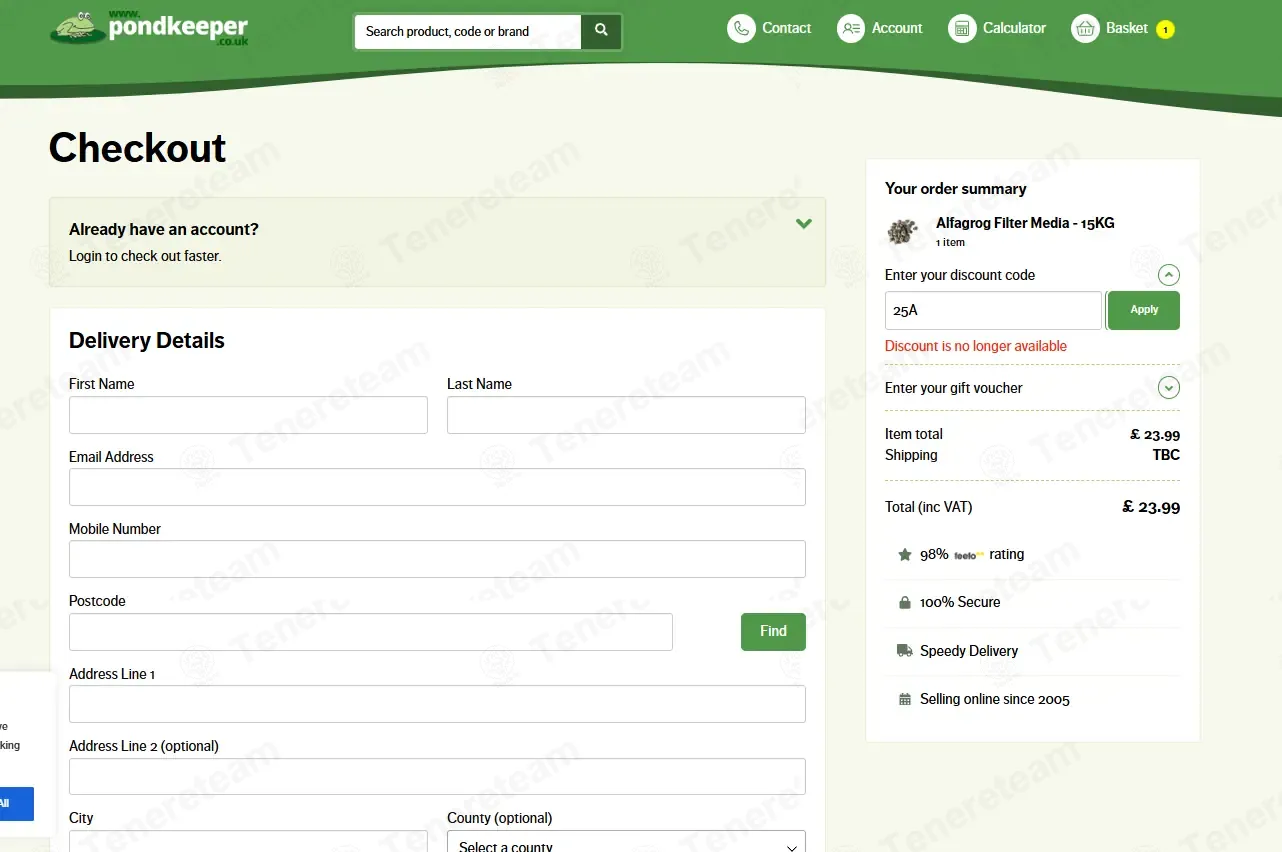Click the Account link in header
The height and width of the screenshot is (852, 1282).
click(x=897, y=28)
